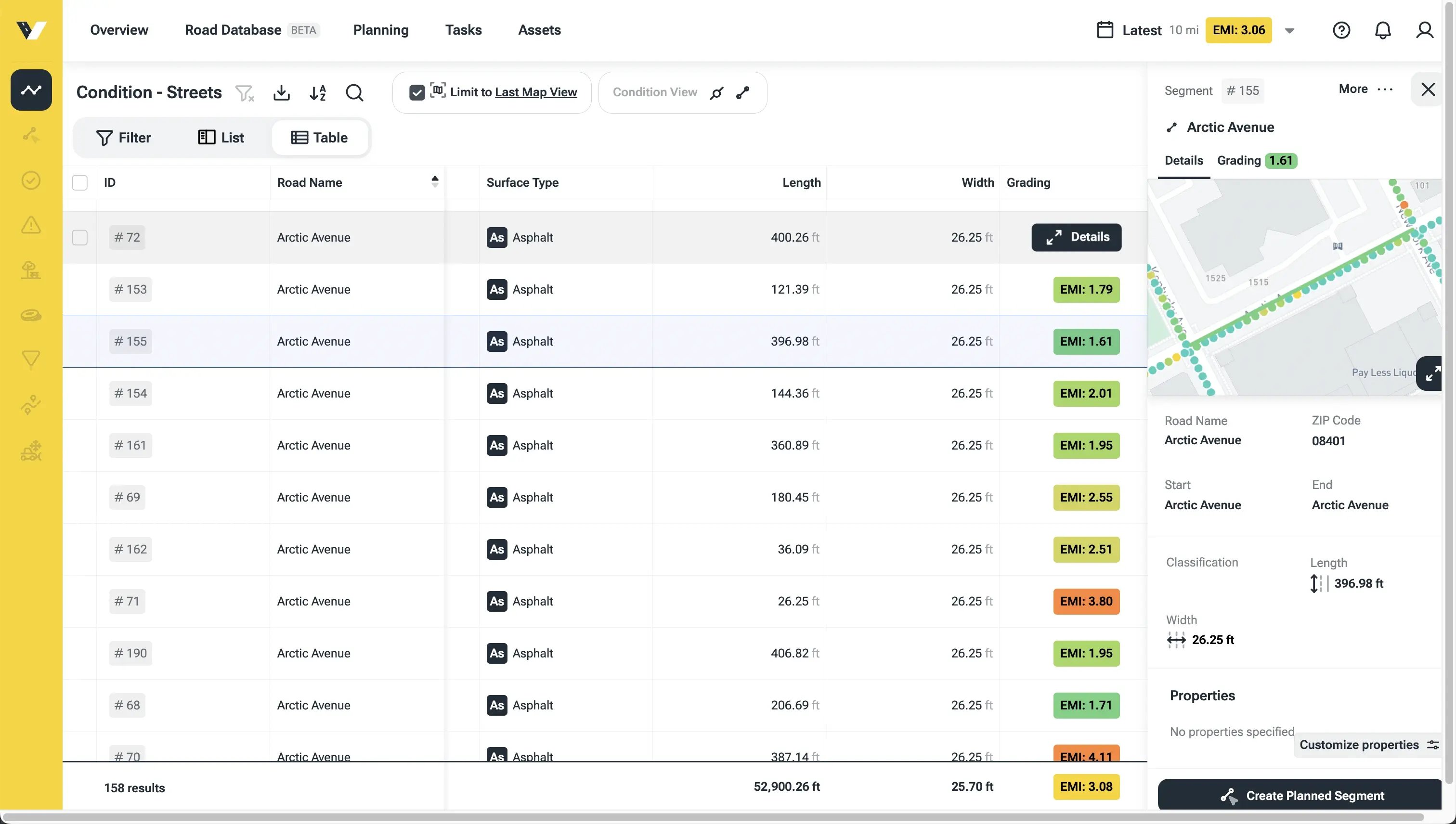Screen dimensions: 1456x824
Task: Click the horizontal scrollbar at the bottom
Action: (x=713, y=818)
